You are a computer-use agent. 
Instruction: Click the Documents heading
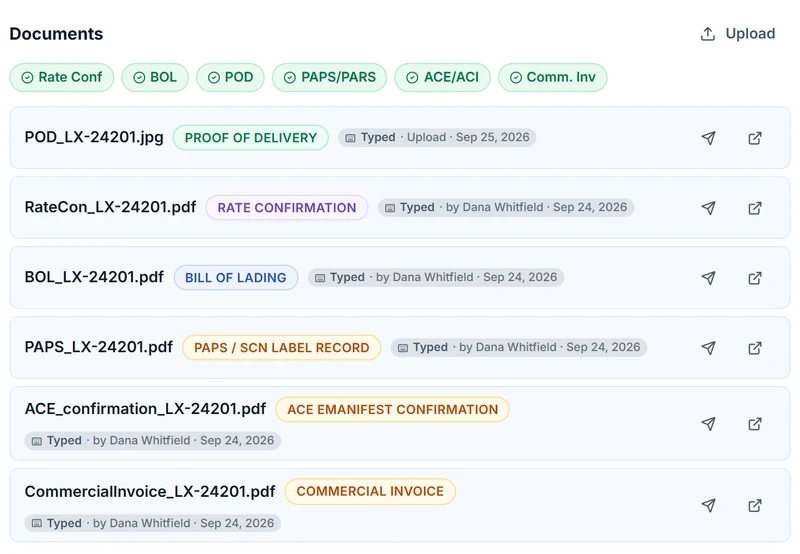pyautogui.click(x=56, y=34)
